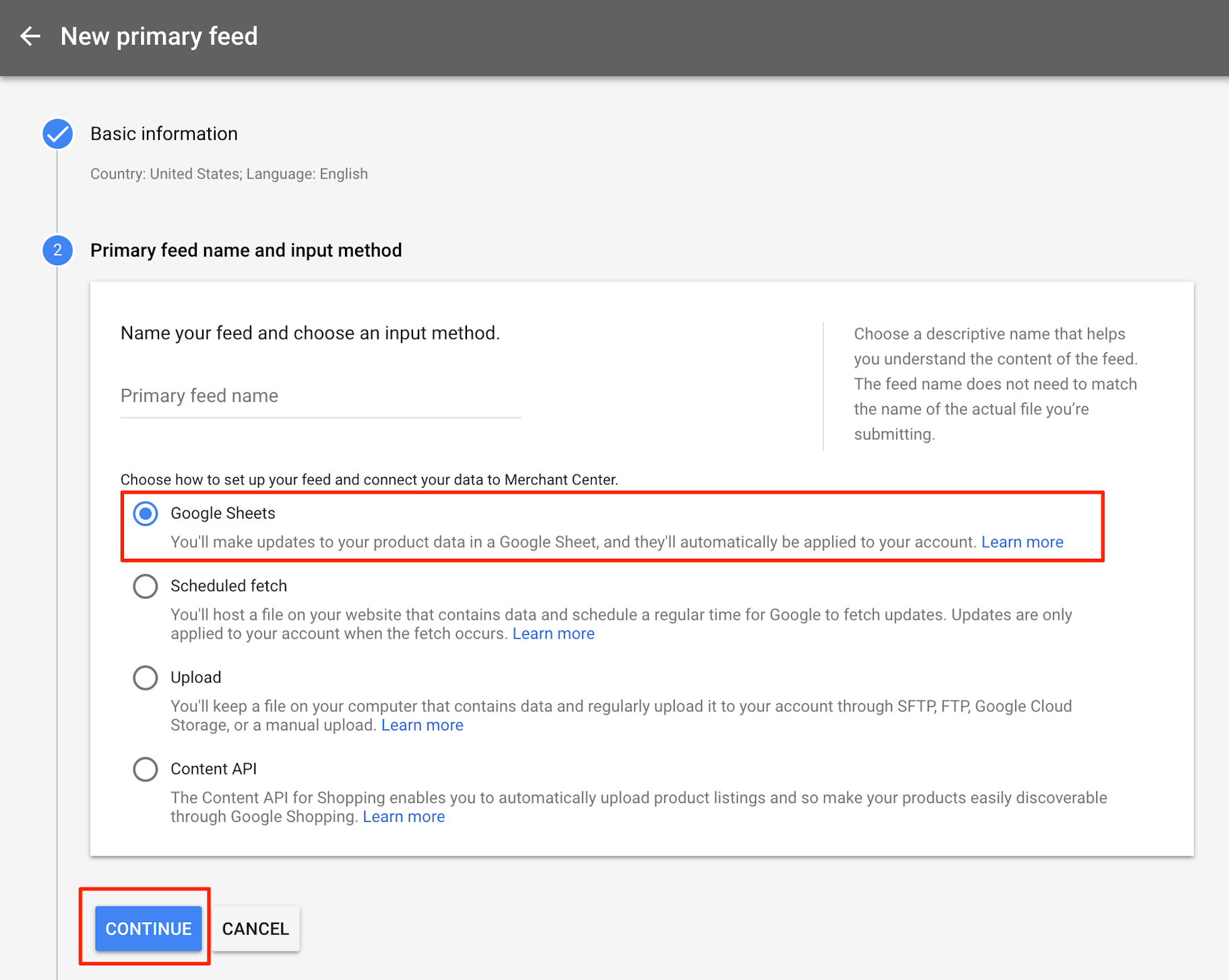Open Learn more link for Content API

404,817
